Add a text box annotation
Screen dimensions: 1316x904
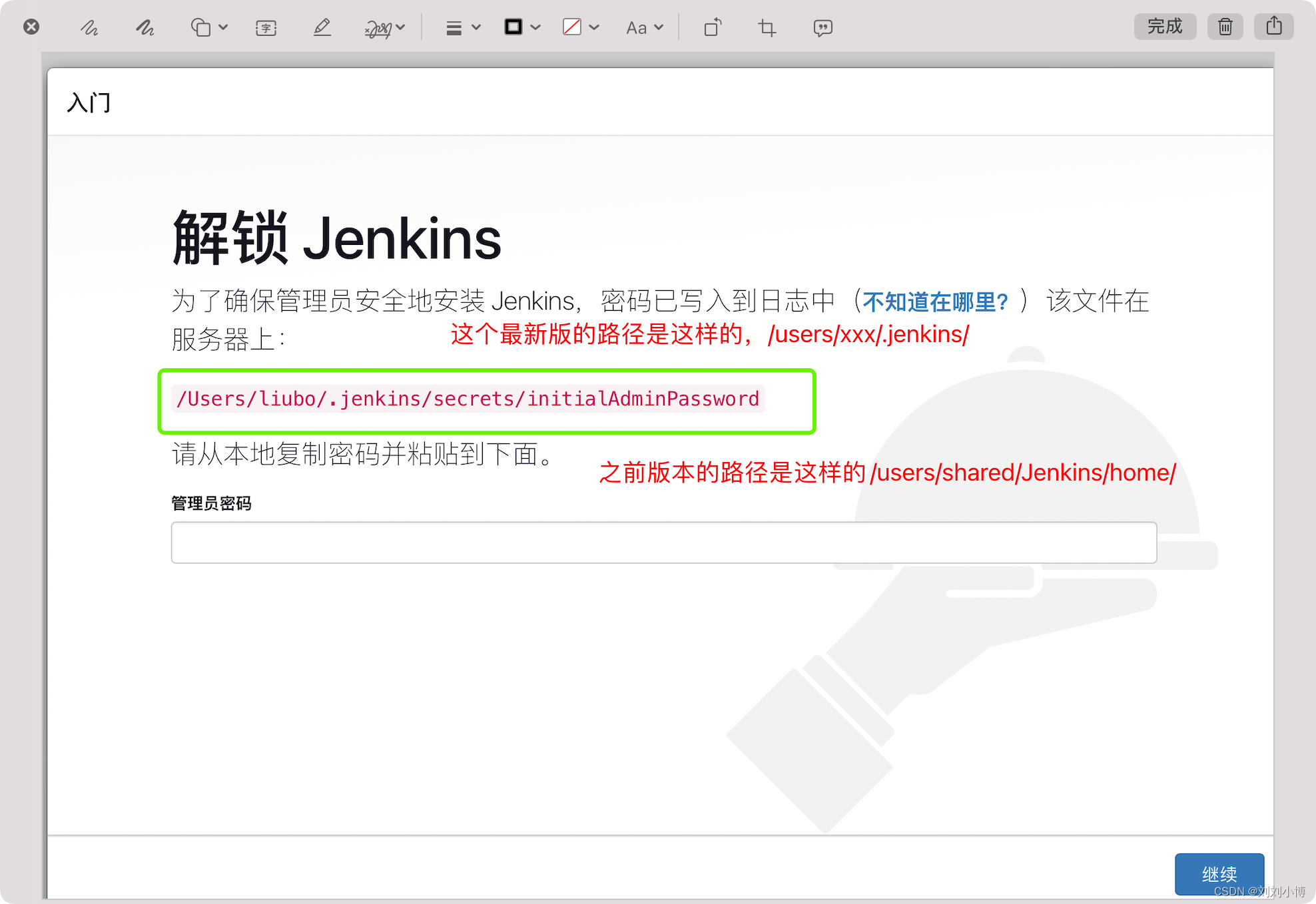266,27
